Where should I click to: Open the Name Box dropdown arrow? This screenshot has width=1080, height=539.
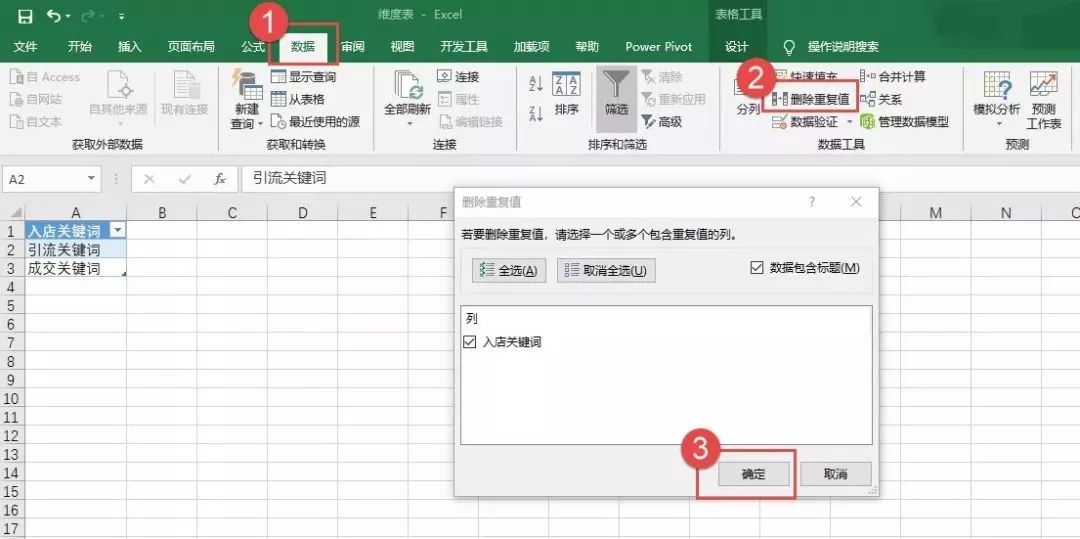pos(92,179)
